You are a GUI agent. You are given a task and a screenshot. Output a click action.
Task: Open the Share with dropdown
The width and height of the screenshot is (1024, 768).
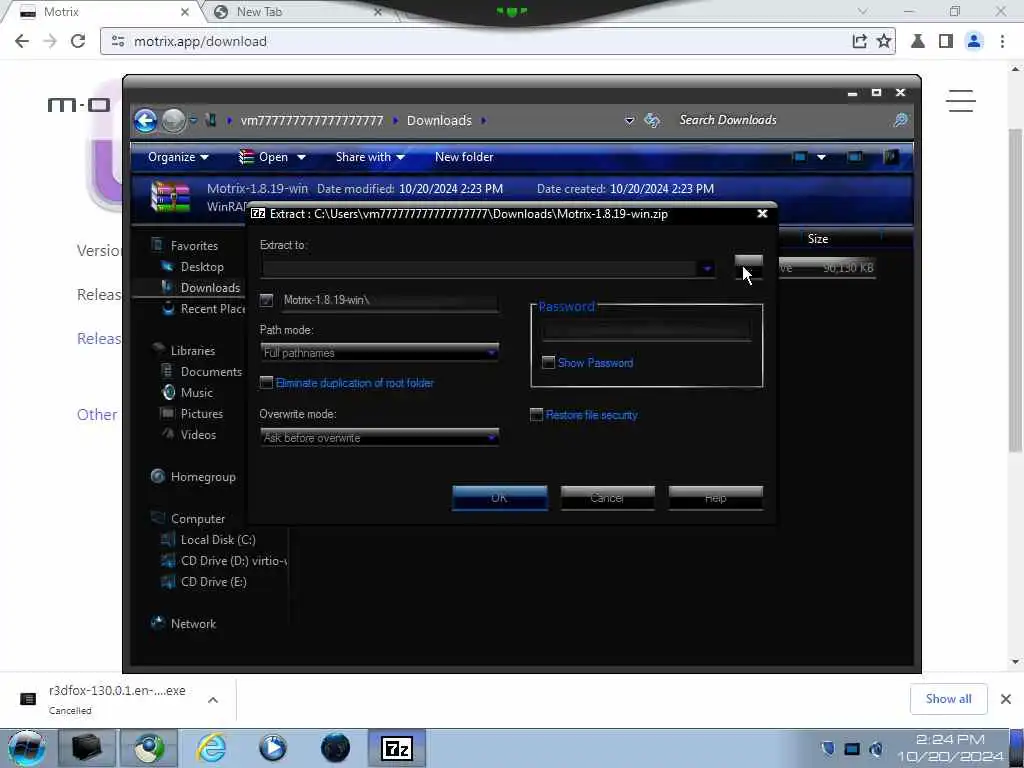[370, 157]
